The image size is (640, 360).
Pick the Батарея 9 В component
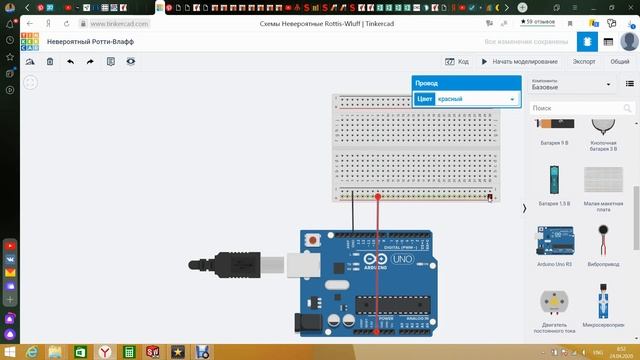pyautogui.click(x=554, y=131)
